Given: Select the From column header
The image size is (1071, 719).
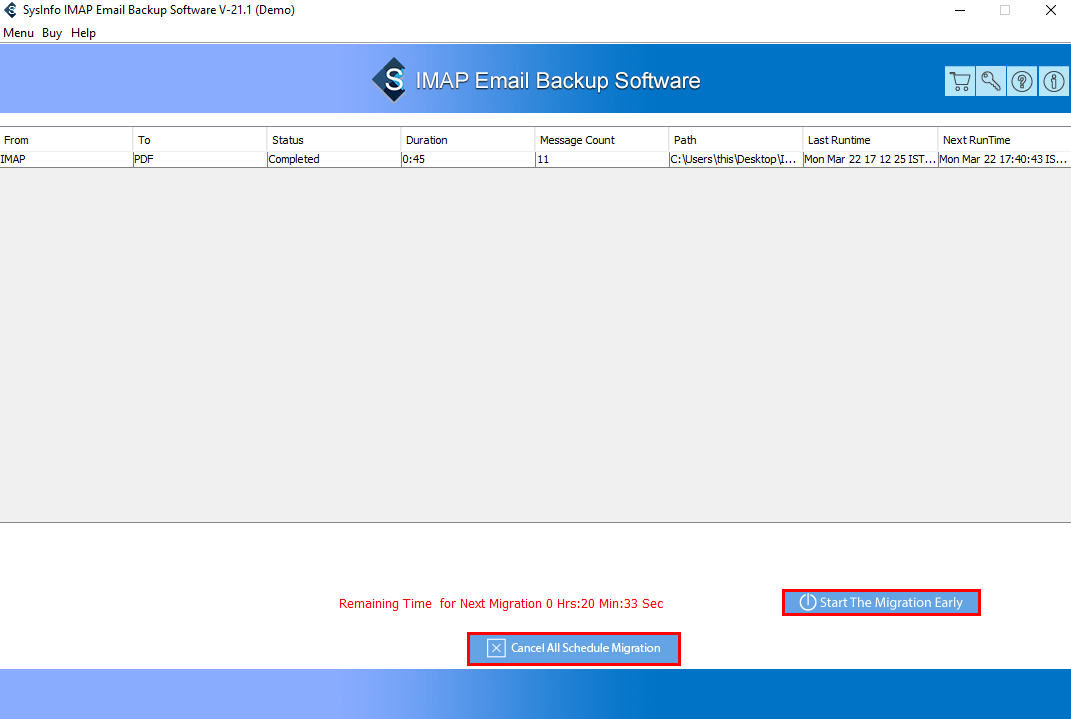Looking at the screenshot, I should (x=66, y=140).
